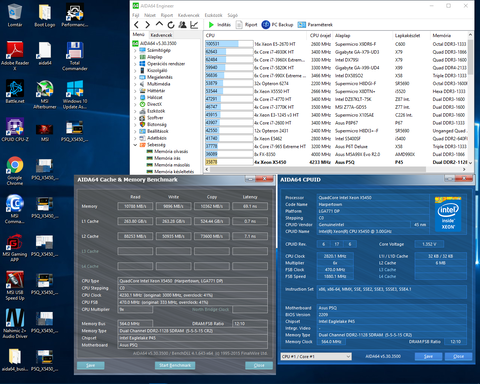Expand the Háttértár tree node
Viewport: 480px width, 384px height.
[x=135, y=91]
